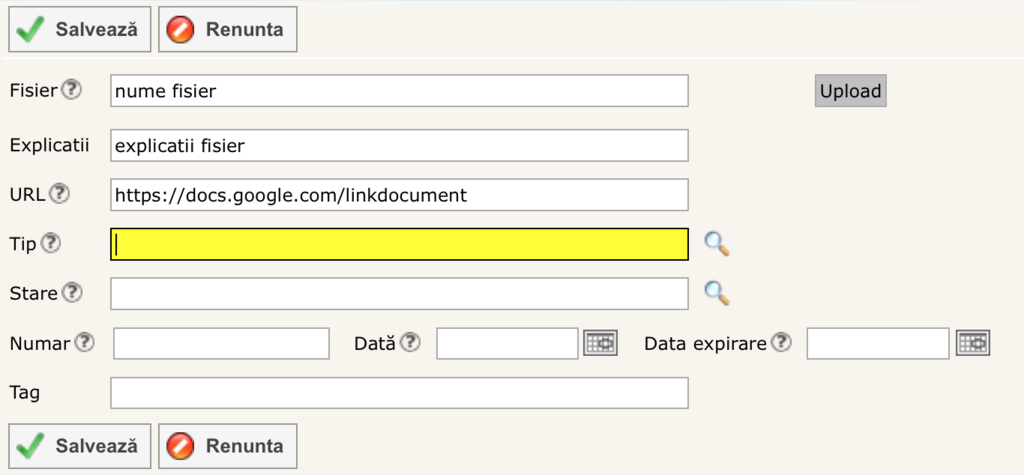Screen dimensions: 1024x475
Task: Click the magnifier lookup icon next to Stare
Action: click(x=716, y=293)
